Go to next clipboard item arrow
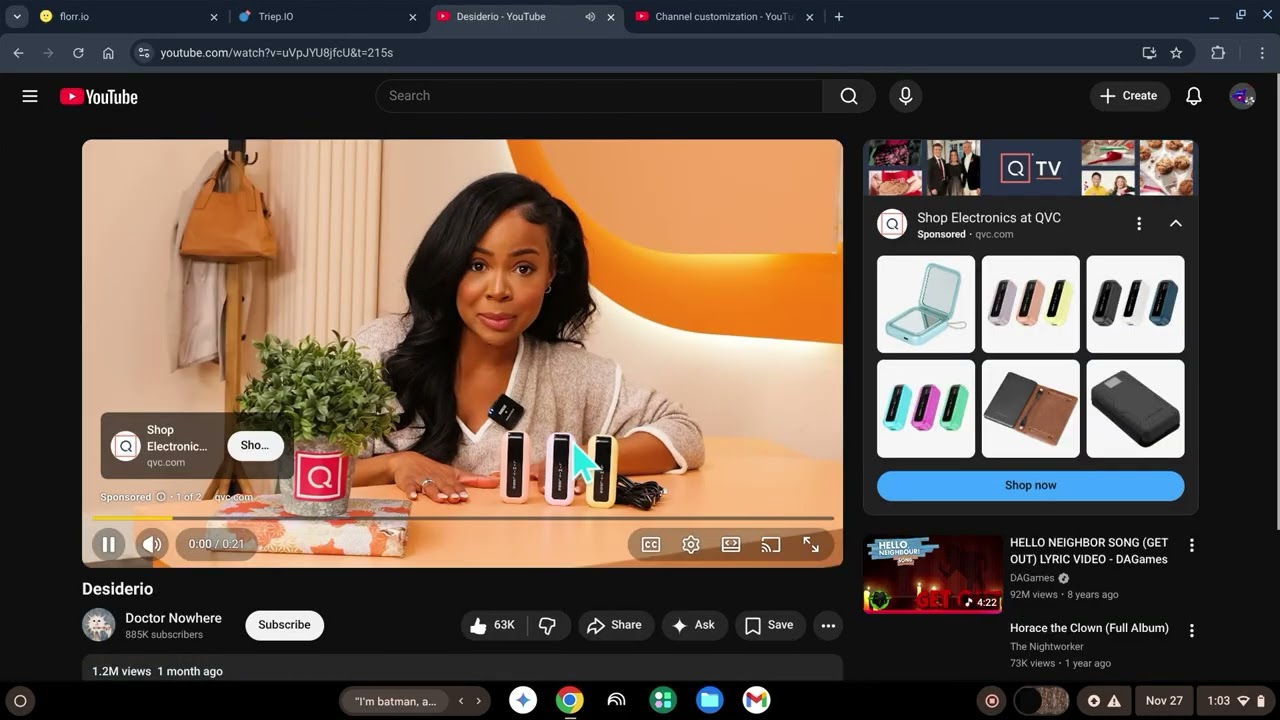Viewport: 1280px width, 720px height. 478,701
